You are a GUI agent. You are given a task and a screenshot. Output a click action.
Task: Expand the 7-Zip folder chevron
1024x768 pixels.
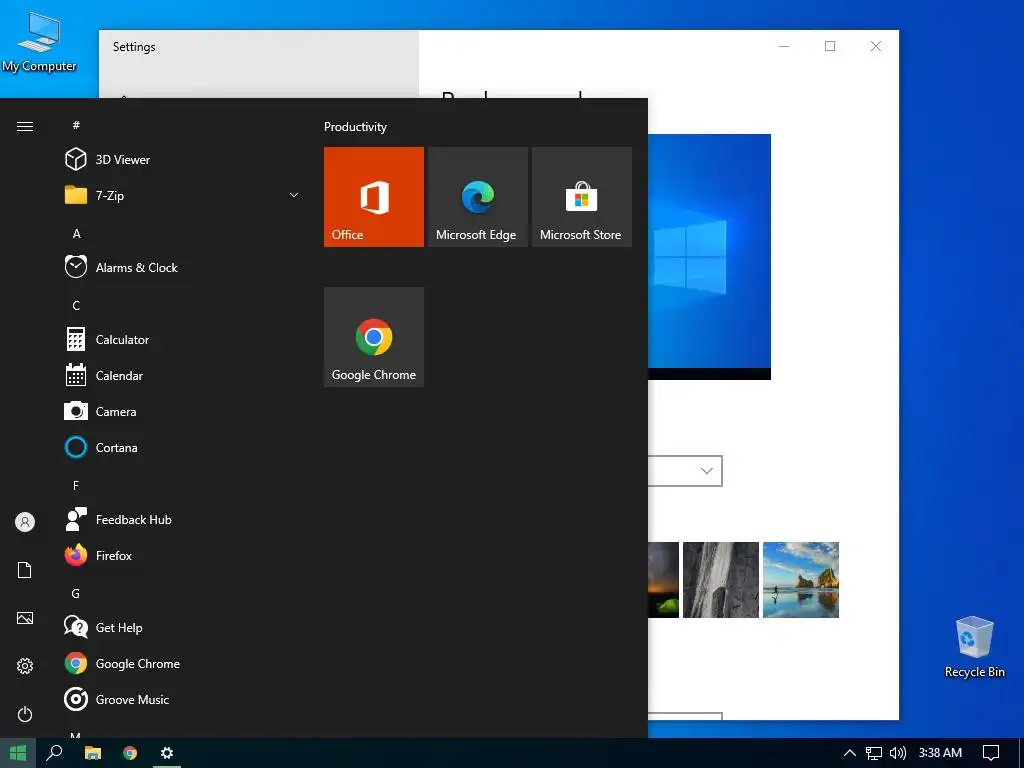(294, 195)
